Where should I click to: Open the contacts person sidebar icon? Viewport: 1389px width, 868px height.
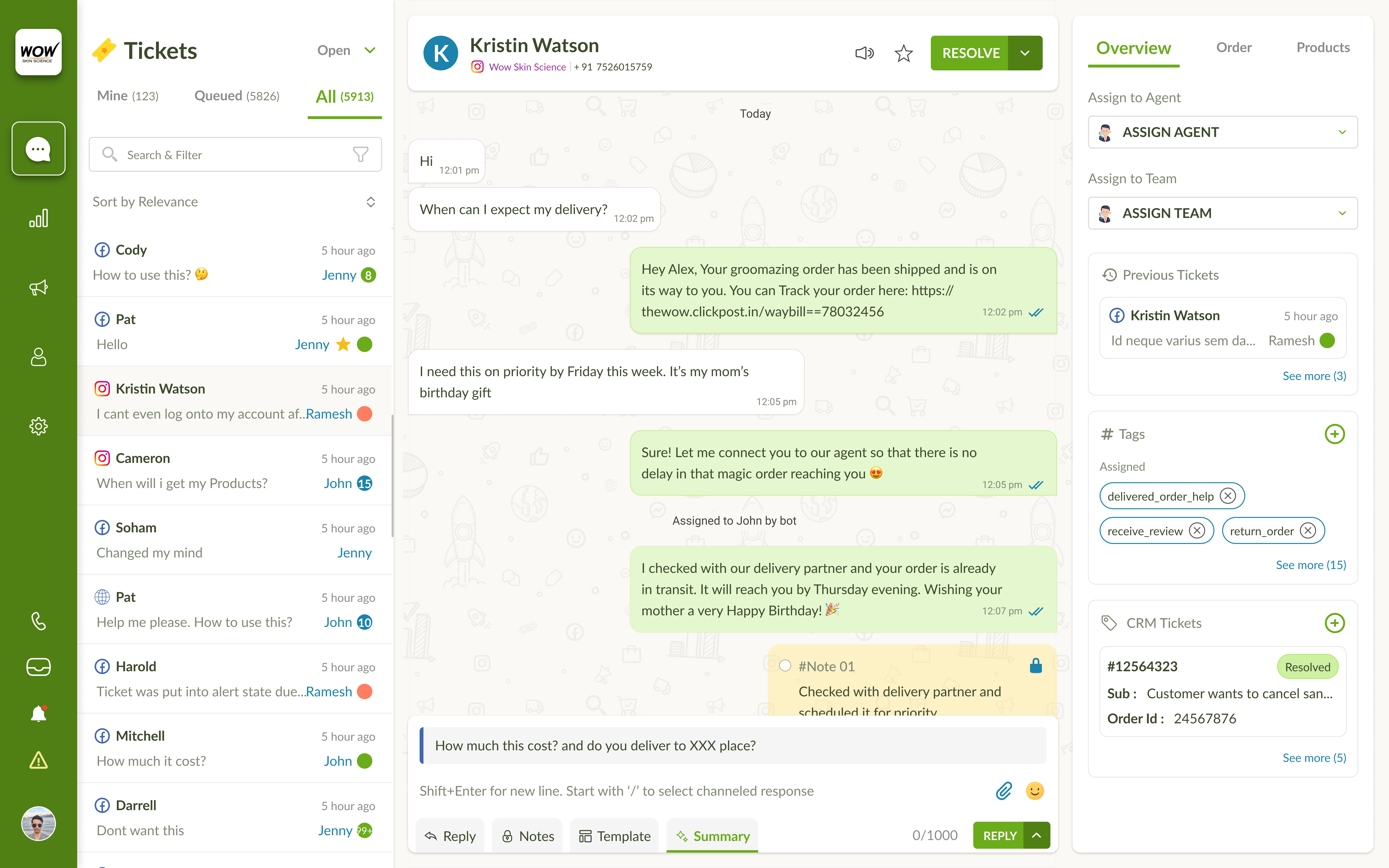tap(38, 357)
